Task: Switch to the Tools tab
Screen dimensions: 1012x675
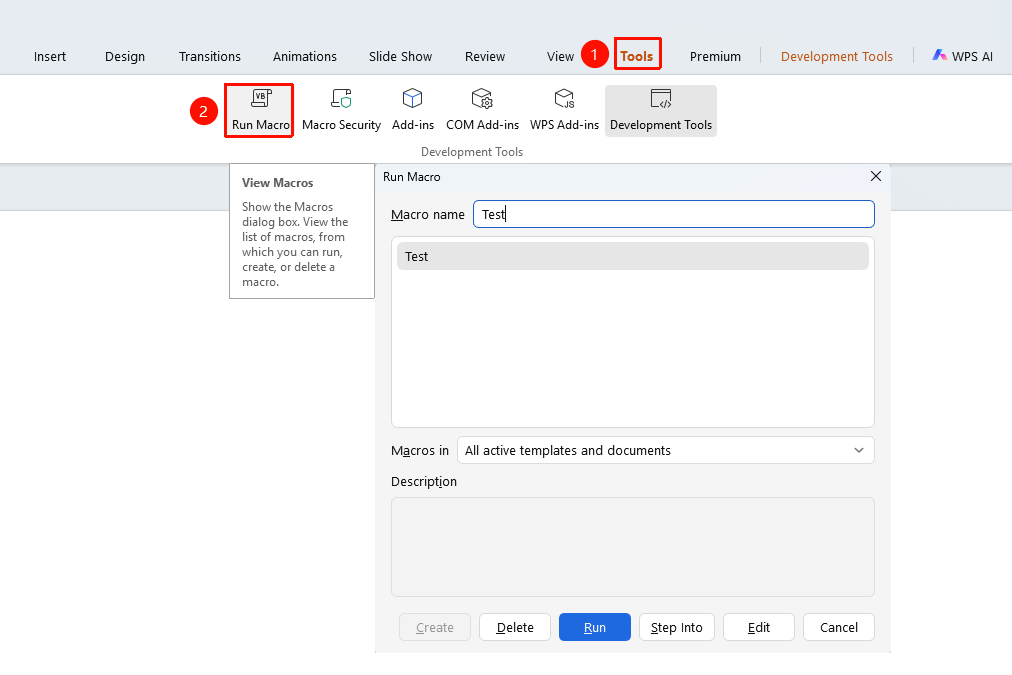Action: pyautogui.click(x=637, y=56)
